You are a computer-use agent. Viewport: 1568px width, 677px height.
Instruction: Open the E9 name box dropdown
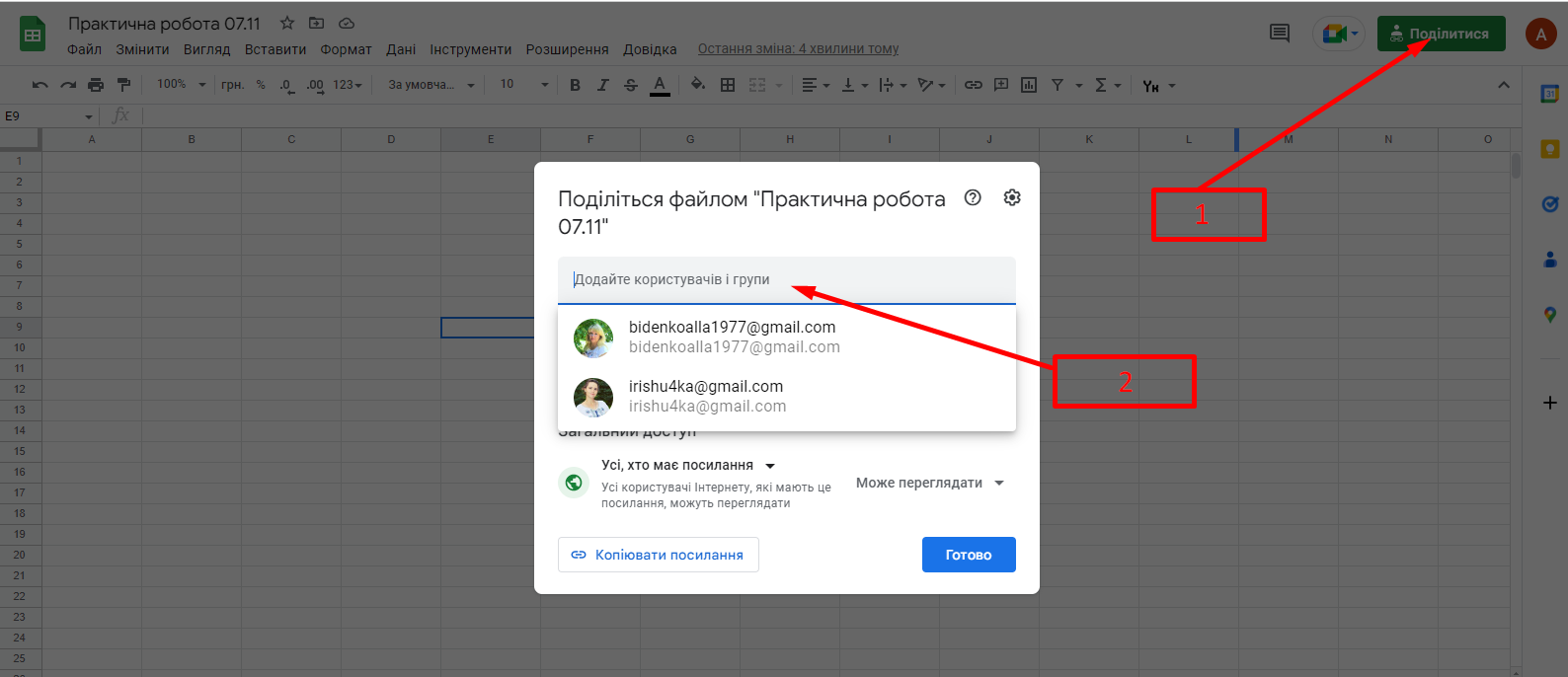pos(88,116)
